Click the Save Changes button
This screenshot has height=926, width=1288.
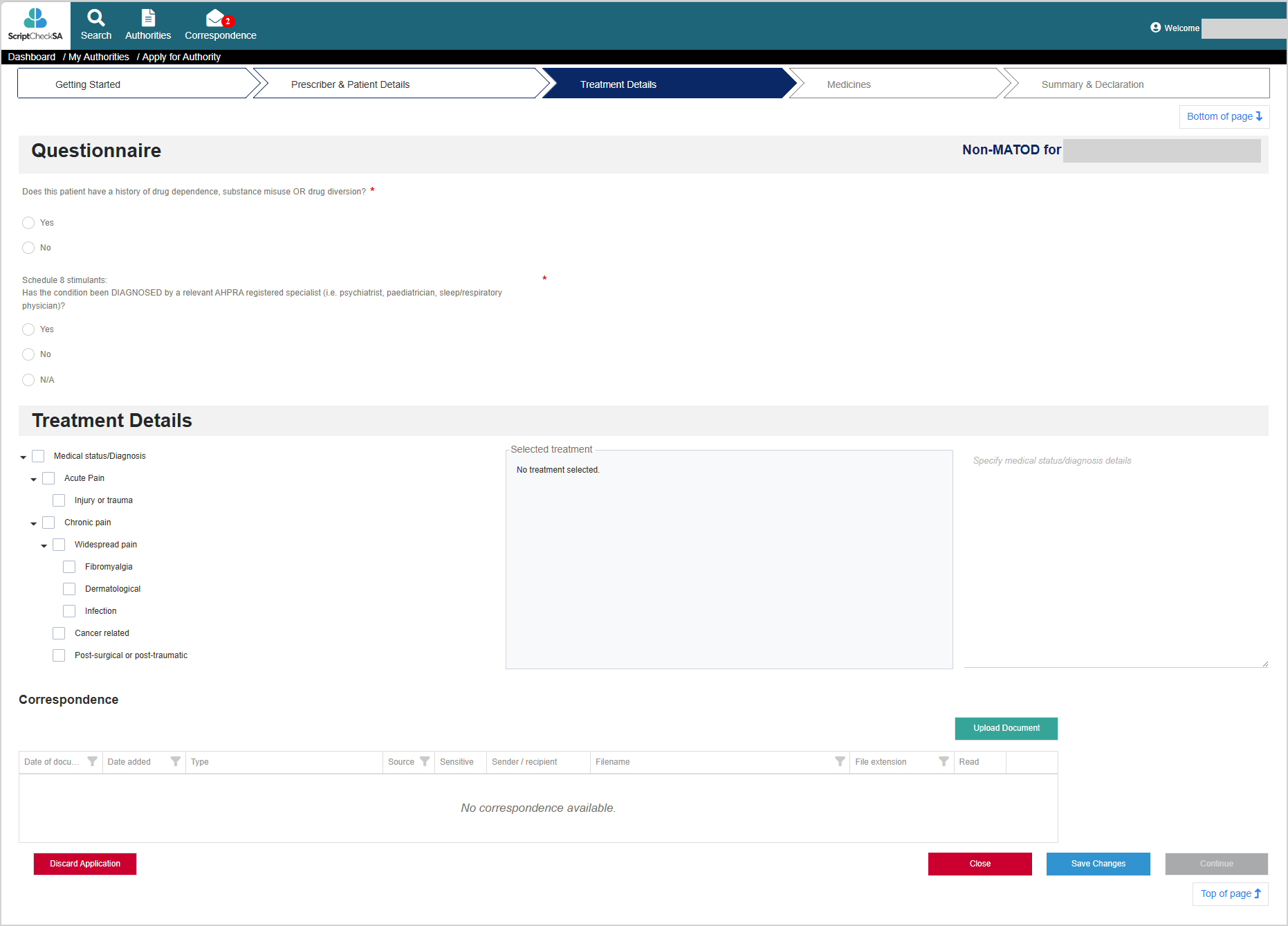[1098, 864]
